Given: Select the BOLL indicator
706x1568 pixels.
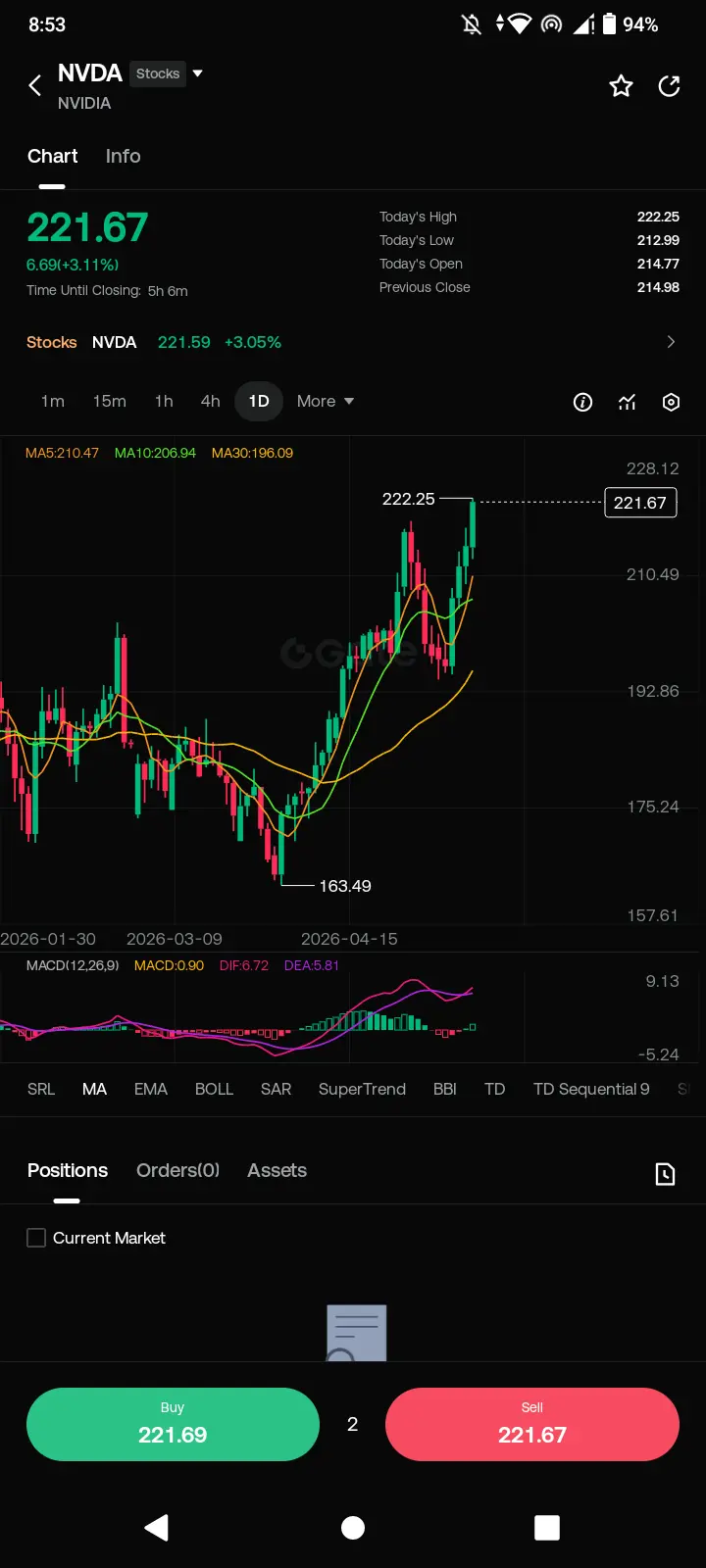Looking at the screenshot, I should point(214,1089).
